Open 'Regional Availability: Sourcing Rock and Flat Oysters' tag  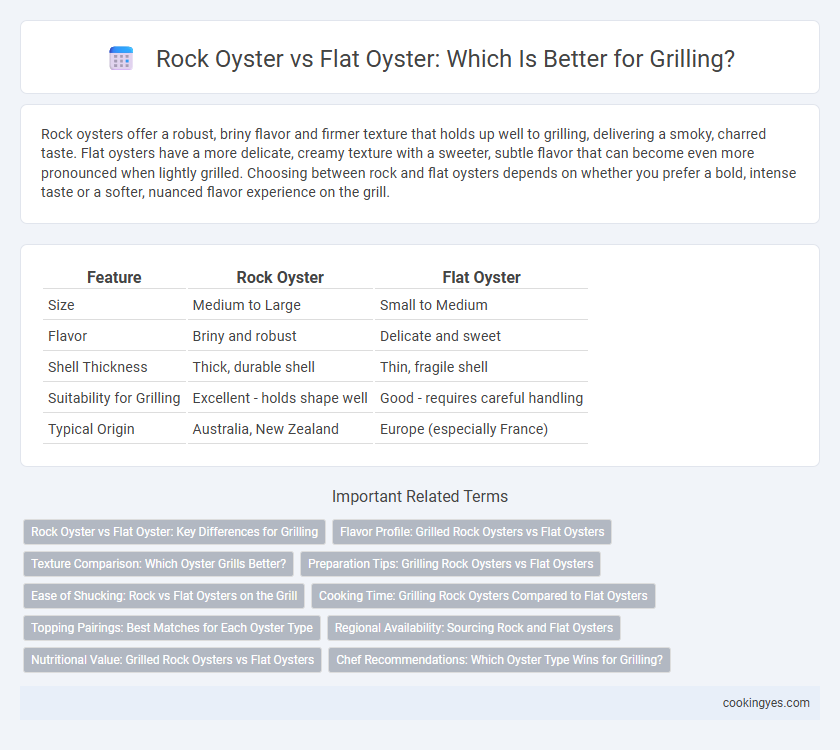(474, 628)
